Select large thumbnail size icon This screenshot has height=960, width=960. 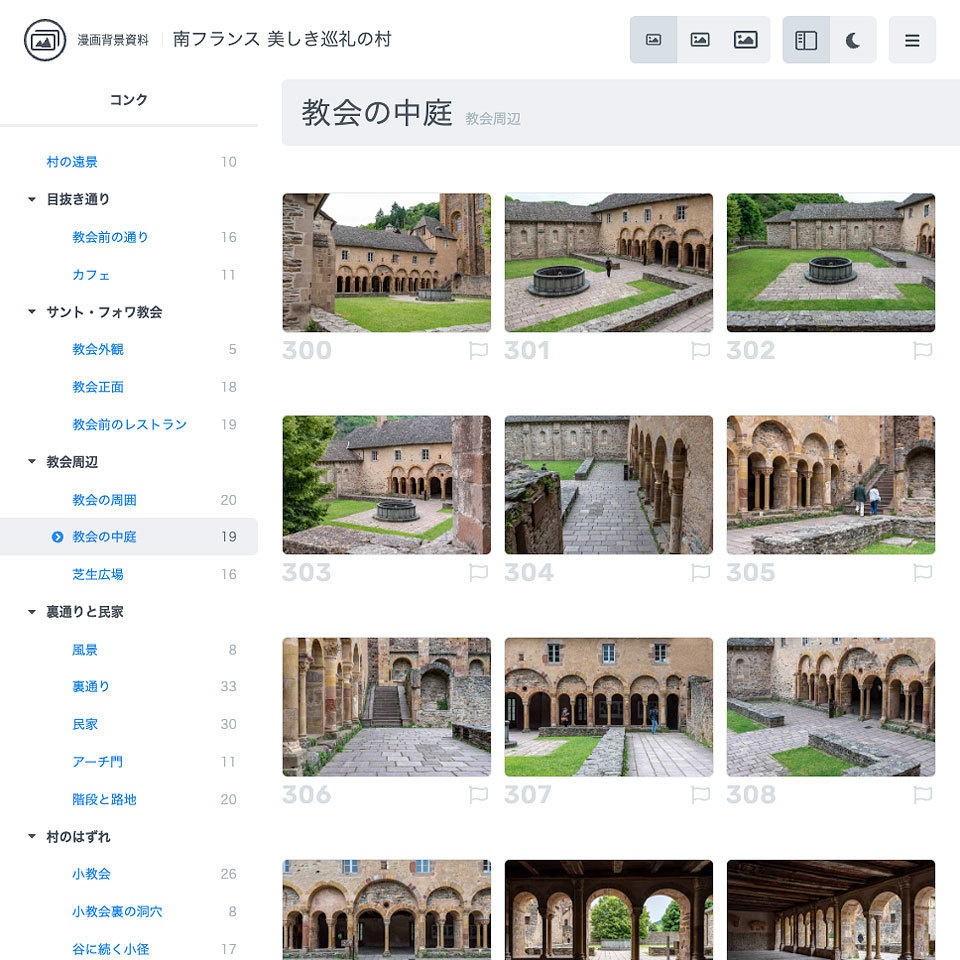coord(746,40)
